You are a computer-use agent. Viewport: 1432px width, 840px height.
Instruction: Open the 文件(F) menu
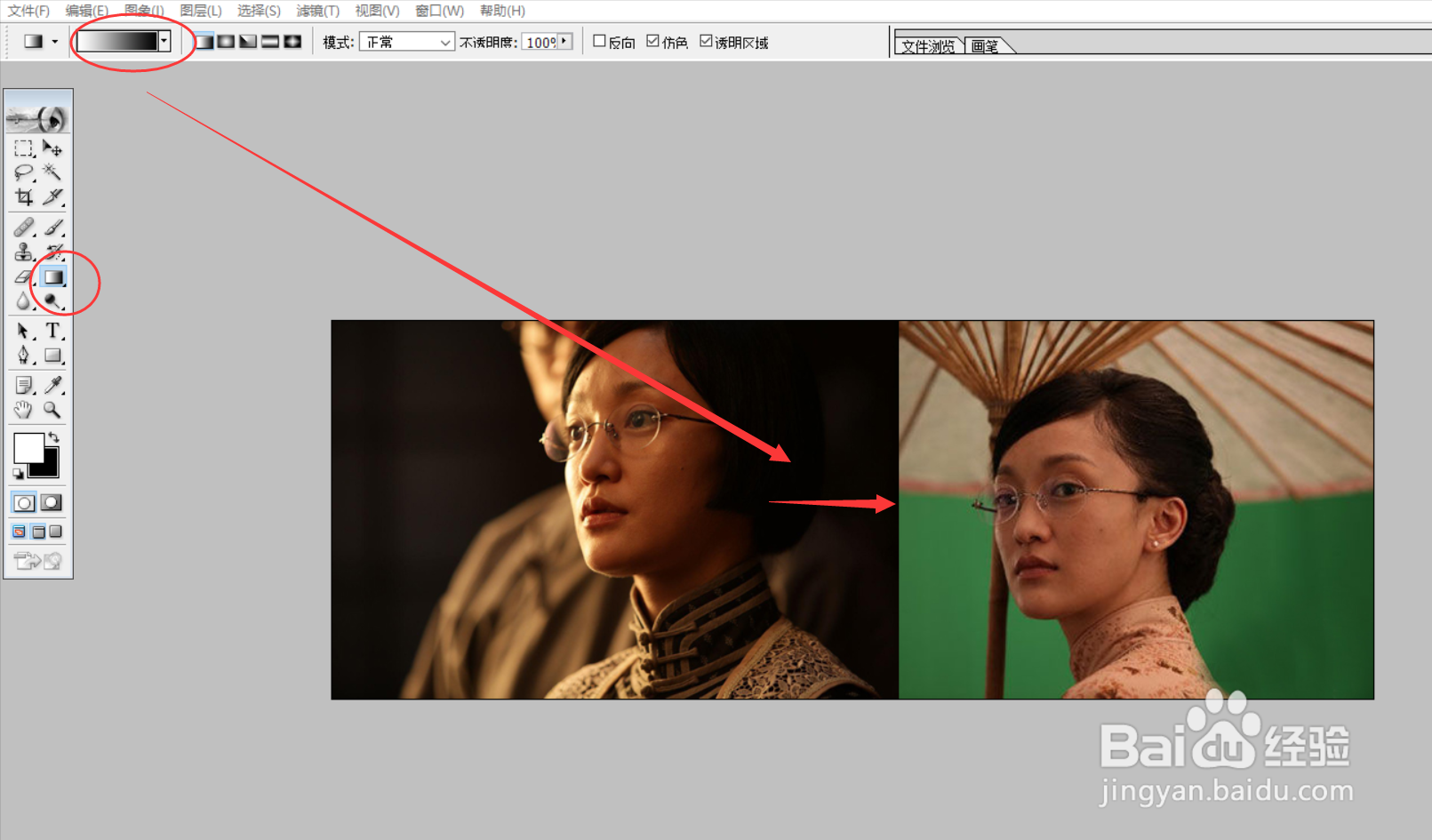(28, 11)
